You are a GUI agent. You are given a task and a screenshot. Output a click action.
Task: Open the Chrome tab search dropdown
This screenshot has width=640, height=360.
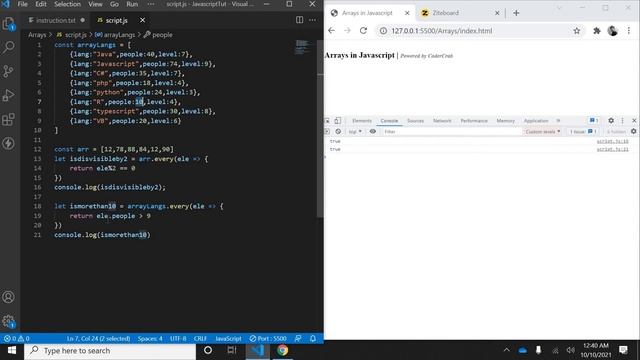559,8
